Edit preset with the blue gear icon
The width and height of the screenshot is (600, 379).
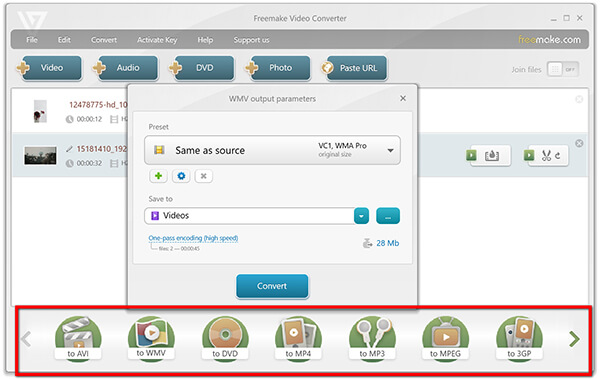(181, 176)
